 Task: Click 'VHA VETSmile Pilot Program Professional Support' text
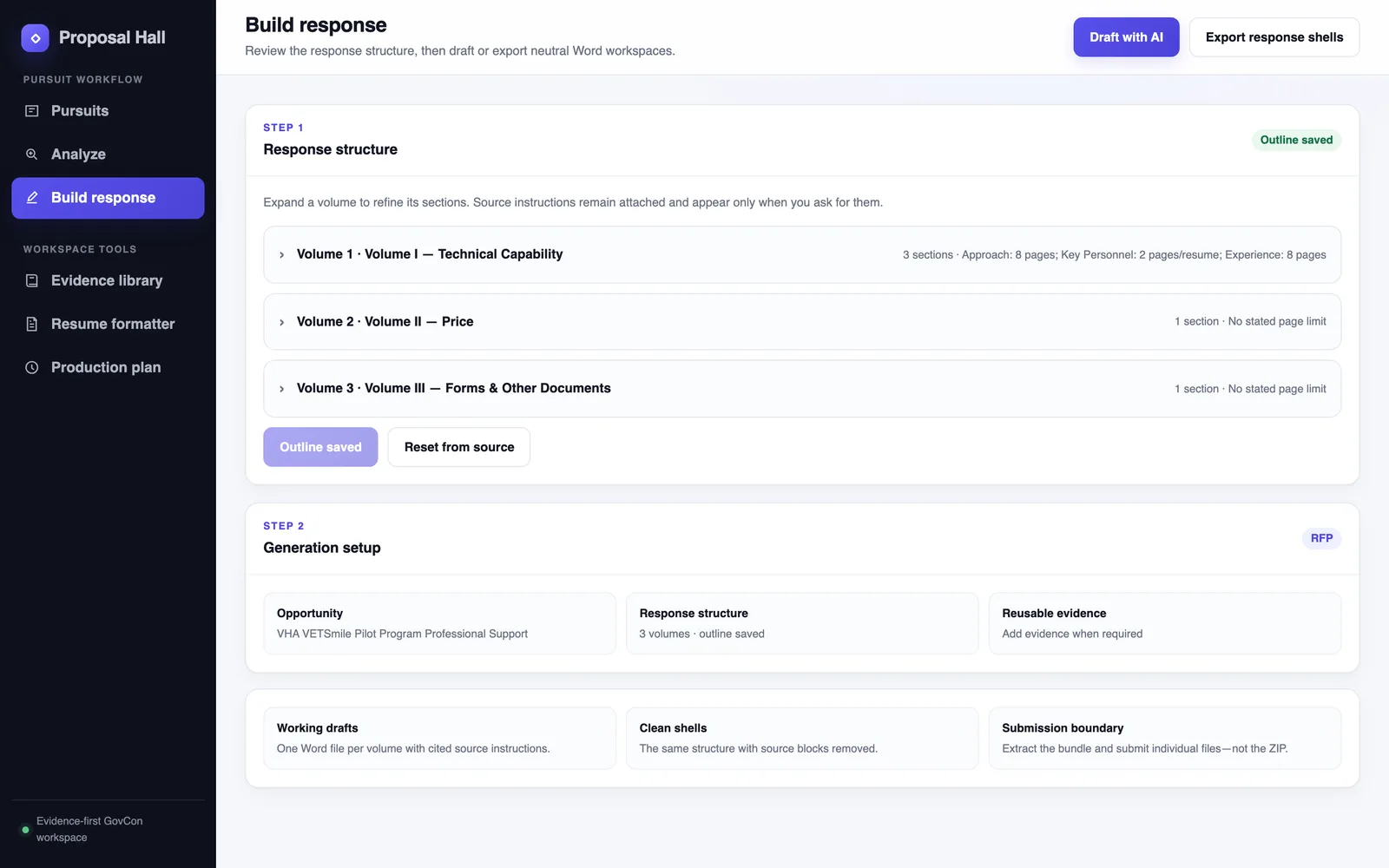click(402, 634)
